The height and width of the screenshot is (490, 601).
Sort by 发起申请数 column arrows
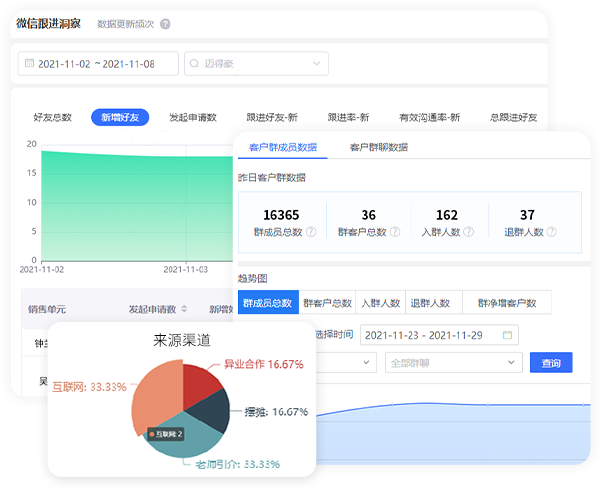tap(182, 309)
